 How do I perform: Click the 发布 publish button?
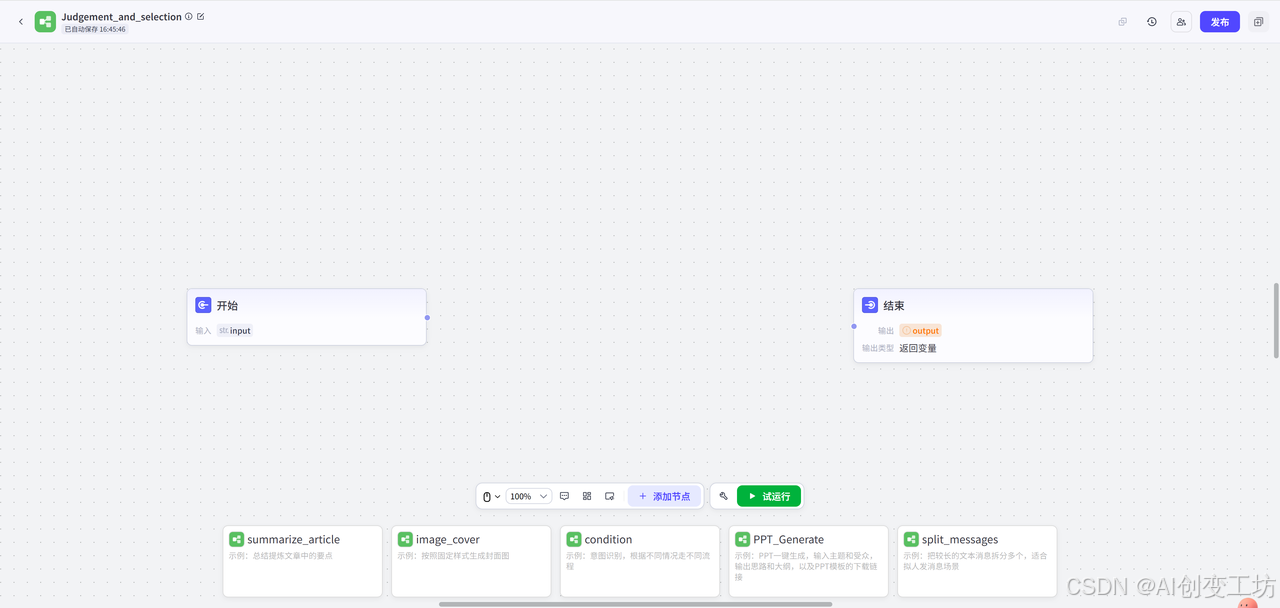click(1220, 21)
